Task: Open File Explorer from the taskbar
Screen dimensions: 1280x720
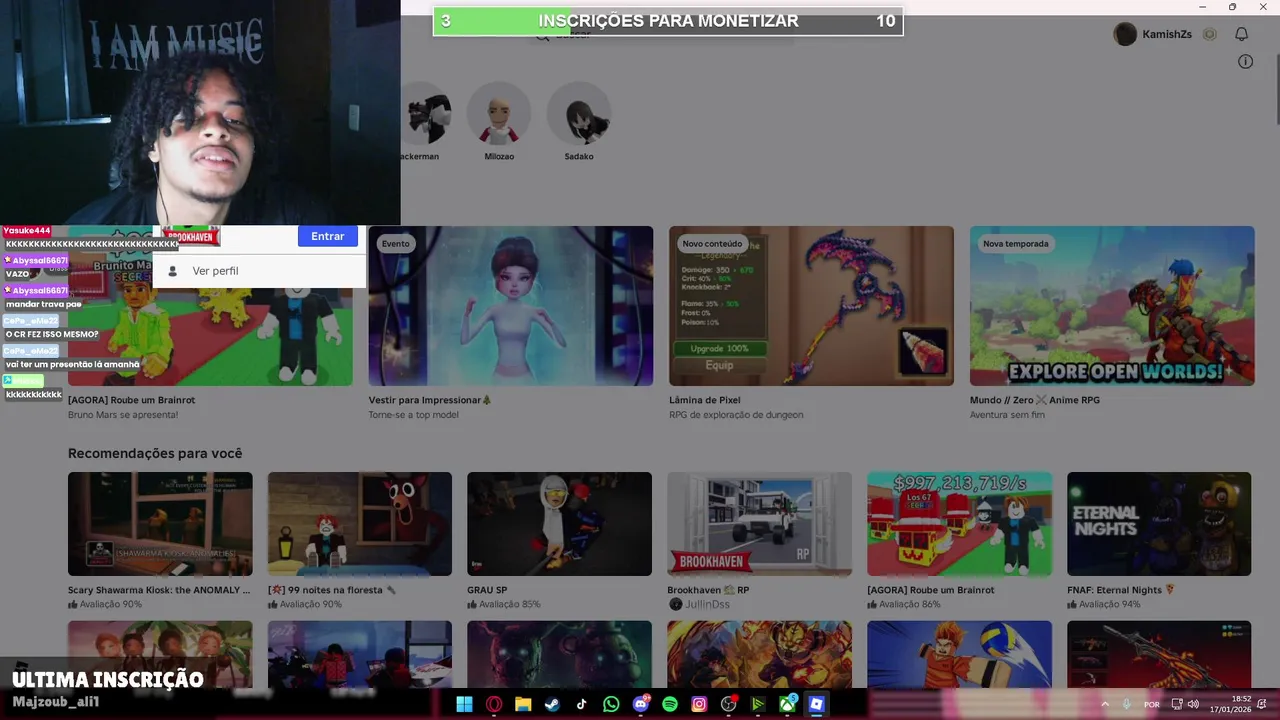Action: (523, 704)
